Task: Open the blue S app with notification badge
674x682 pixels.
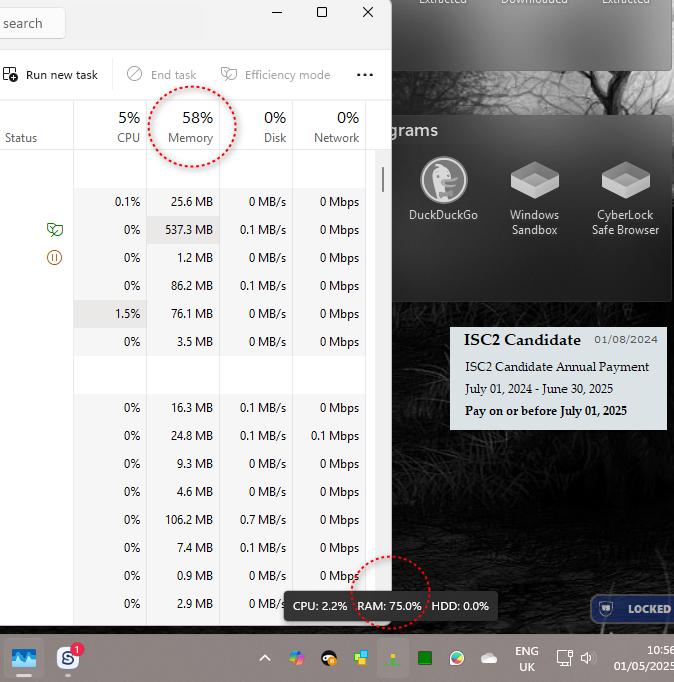Action: (68, 658)
